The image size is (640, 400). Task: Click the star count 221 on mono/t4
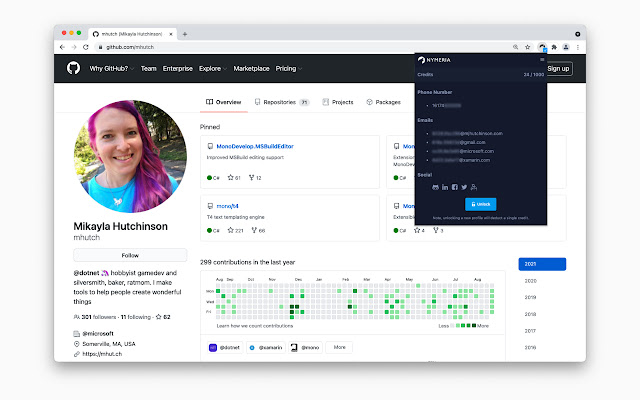coord(236,230)
